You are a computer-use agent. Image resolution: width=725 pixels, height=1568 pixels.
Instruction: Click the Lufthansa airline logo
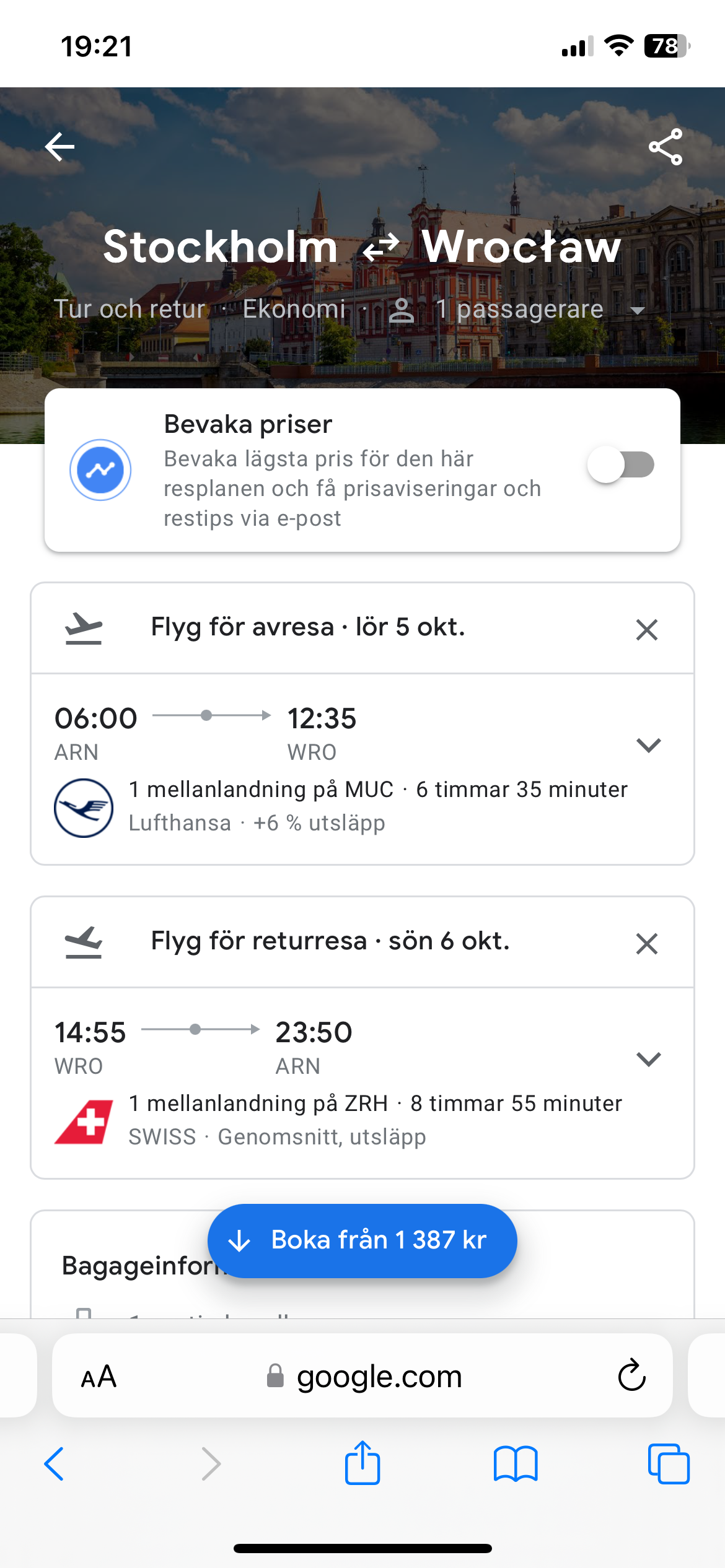pyautogui.click(x=84, y=808)
